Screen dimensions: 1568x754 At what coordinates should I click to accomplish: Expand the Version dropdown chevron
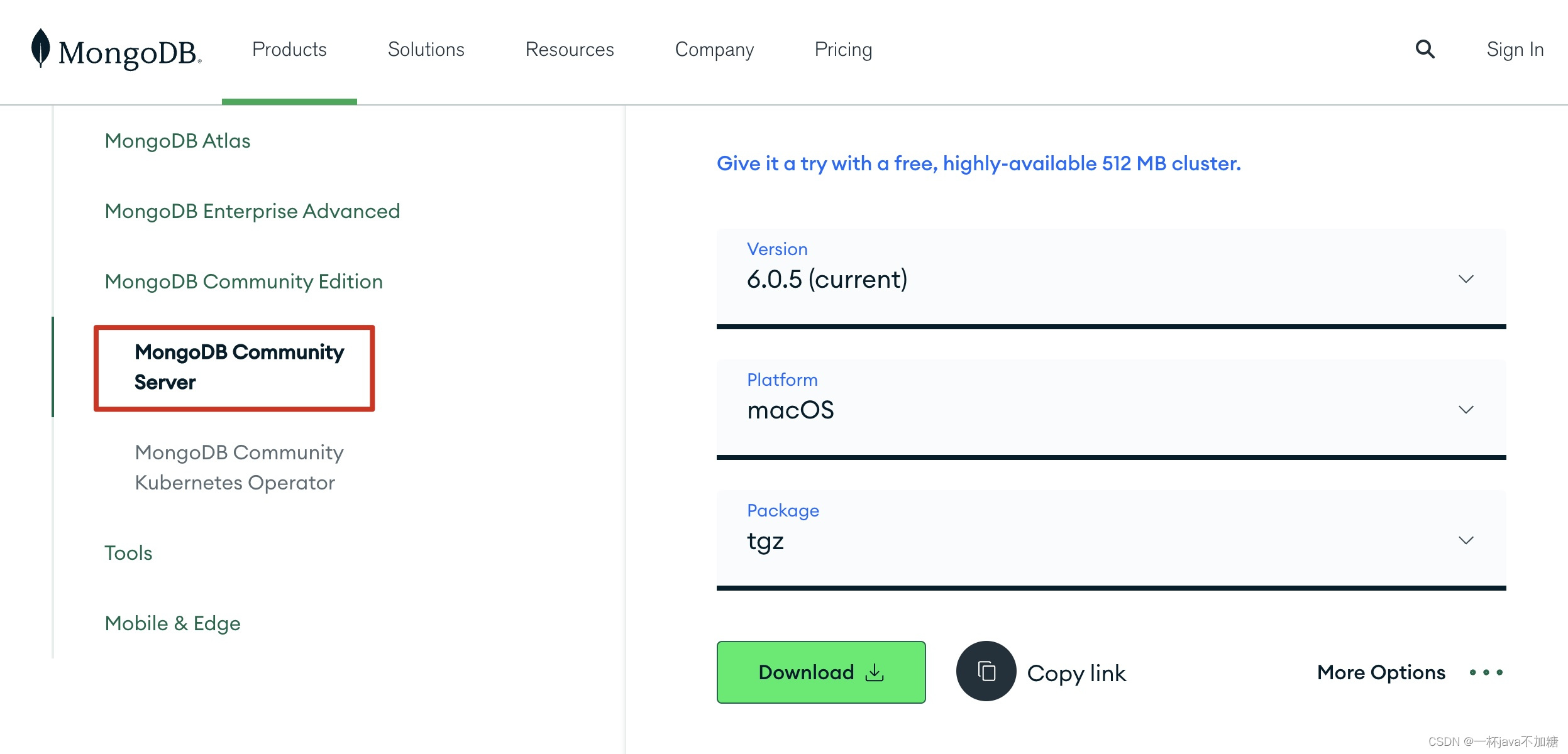coord(1466,279)
